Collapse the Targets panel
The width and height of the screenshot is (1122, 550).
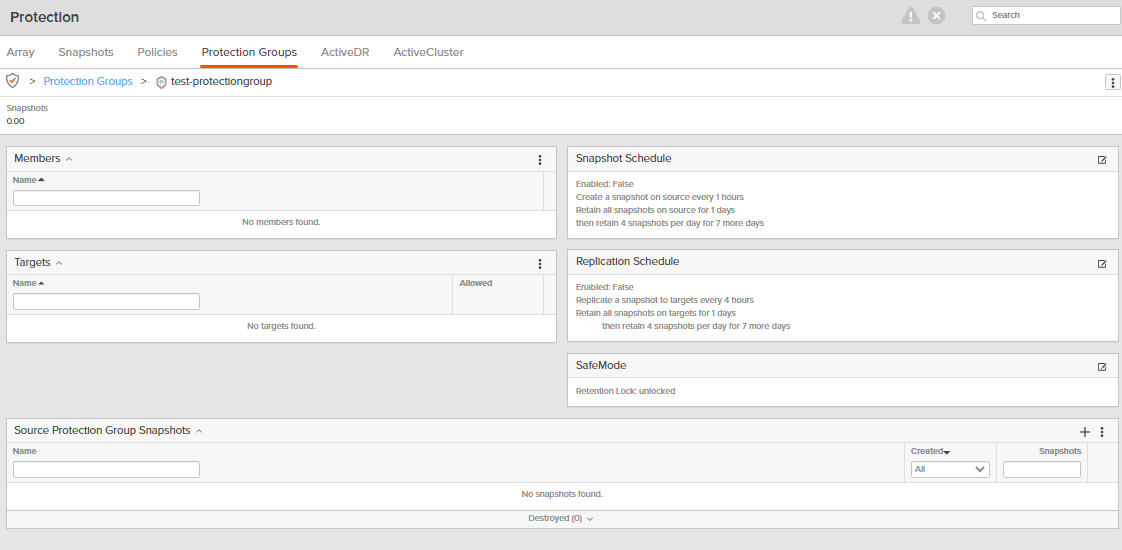coord(59,263)
